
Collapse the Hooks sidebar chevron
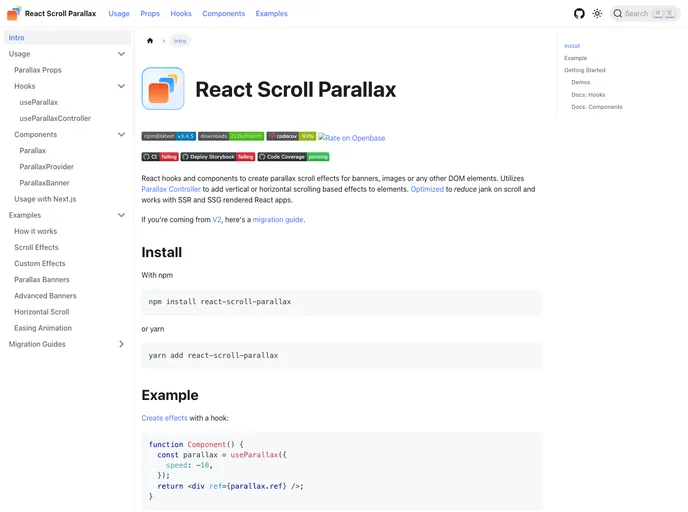click(122, 86)
